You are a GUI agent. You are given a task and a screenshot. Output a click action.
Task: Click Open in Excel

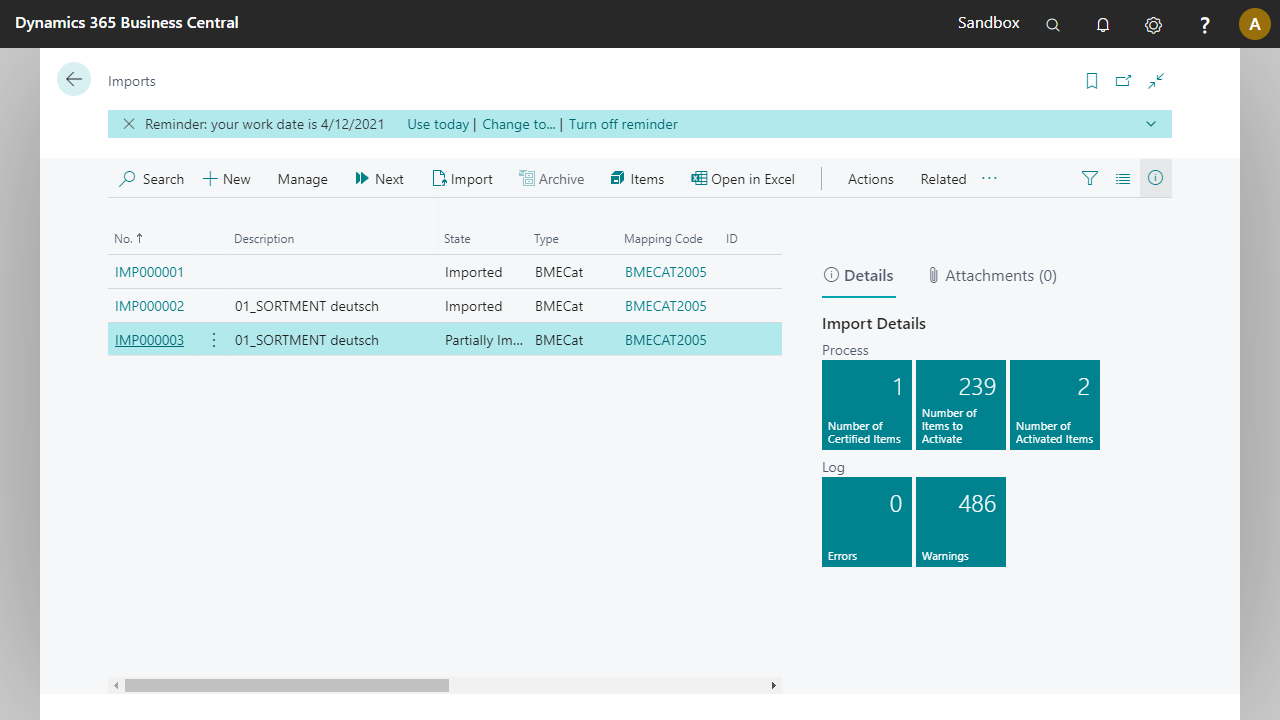click(x=743, y=179)
